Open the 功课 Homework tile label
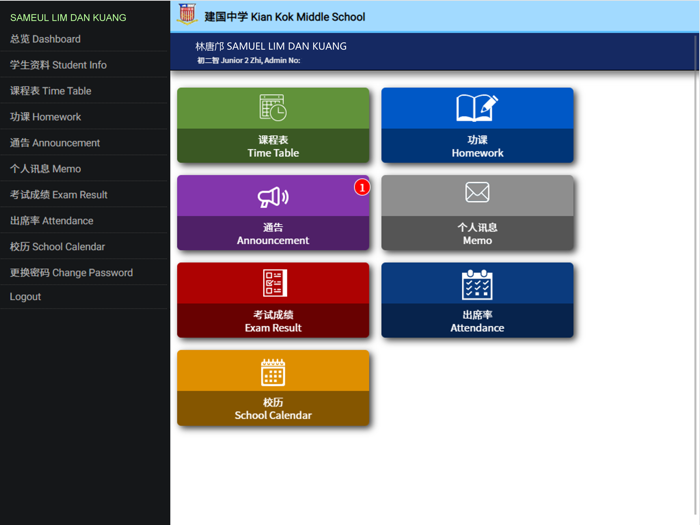 tap(477, 146)
